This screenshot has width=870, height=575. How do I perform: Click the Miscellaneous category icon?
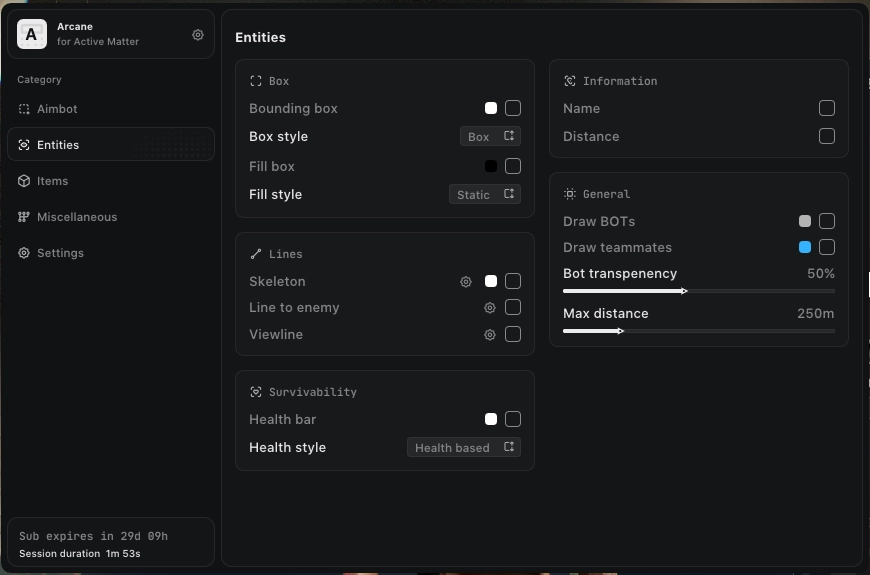click(x=24, y=217)
